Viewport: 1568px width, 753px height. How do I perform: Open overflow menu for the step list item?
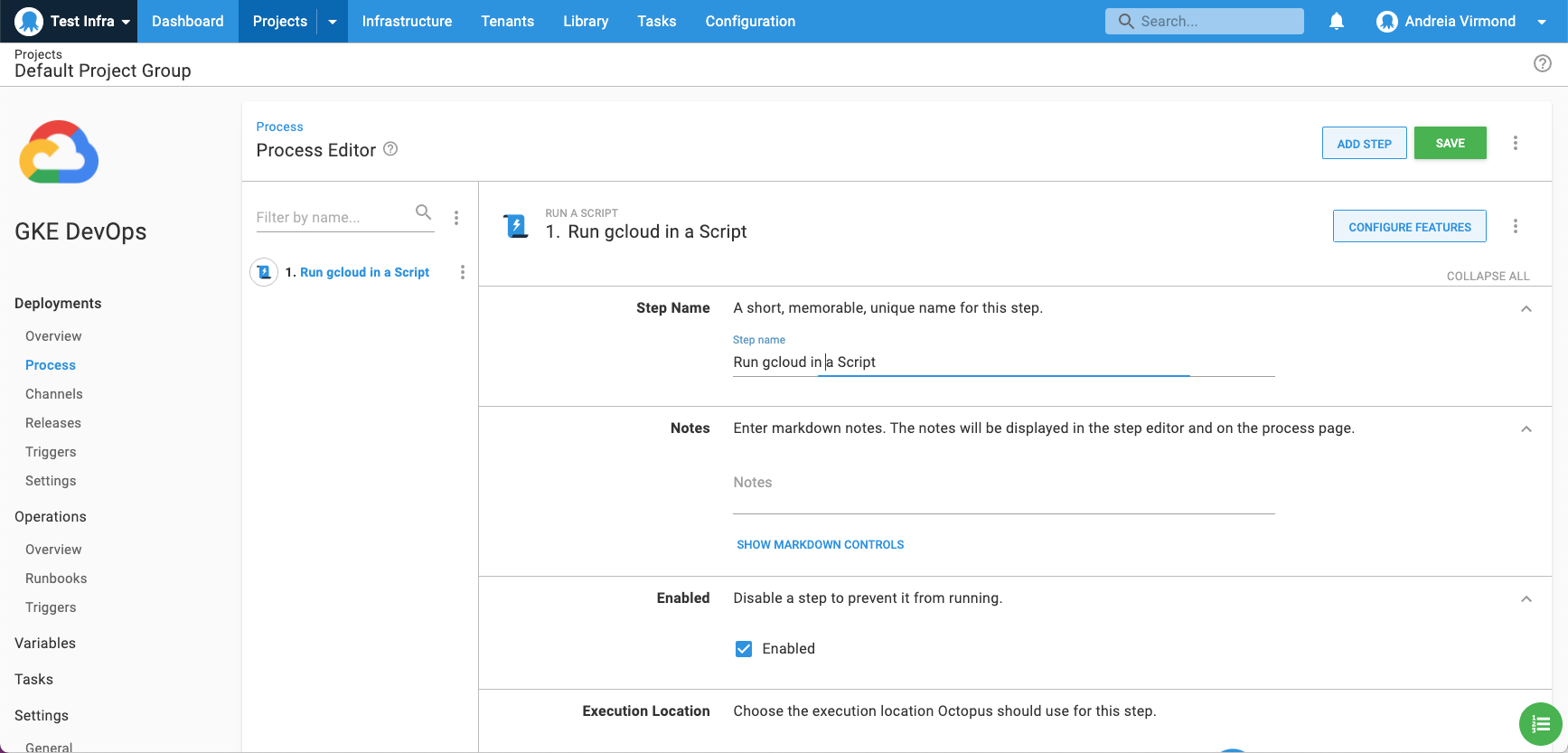click(x=463, y=272)
